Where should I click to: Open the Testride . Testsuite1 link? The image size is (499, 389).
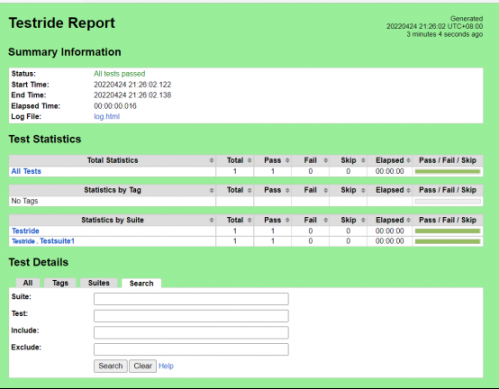(x=43, y=241)
